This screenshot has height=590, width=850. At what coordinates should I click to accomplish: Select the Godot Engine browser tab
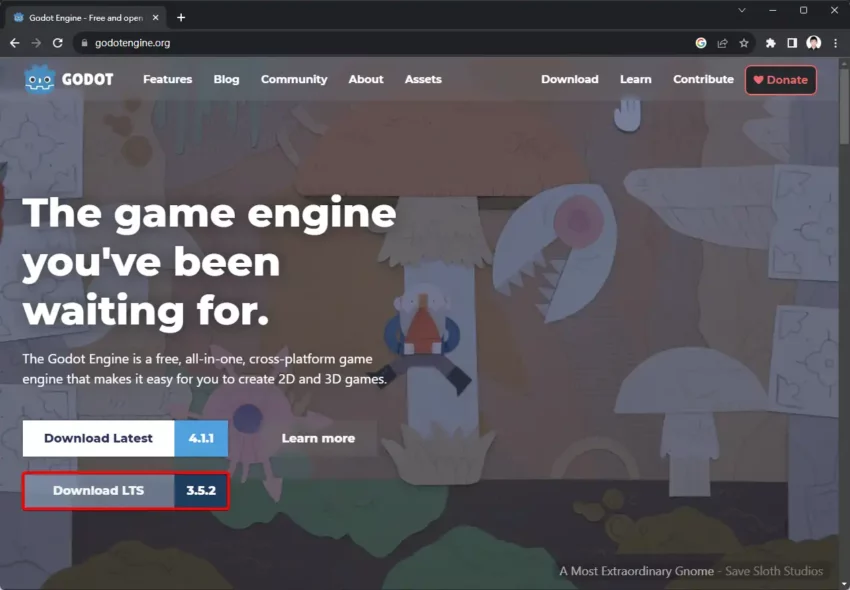(87, 18)
